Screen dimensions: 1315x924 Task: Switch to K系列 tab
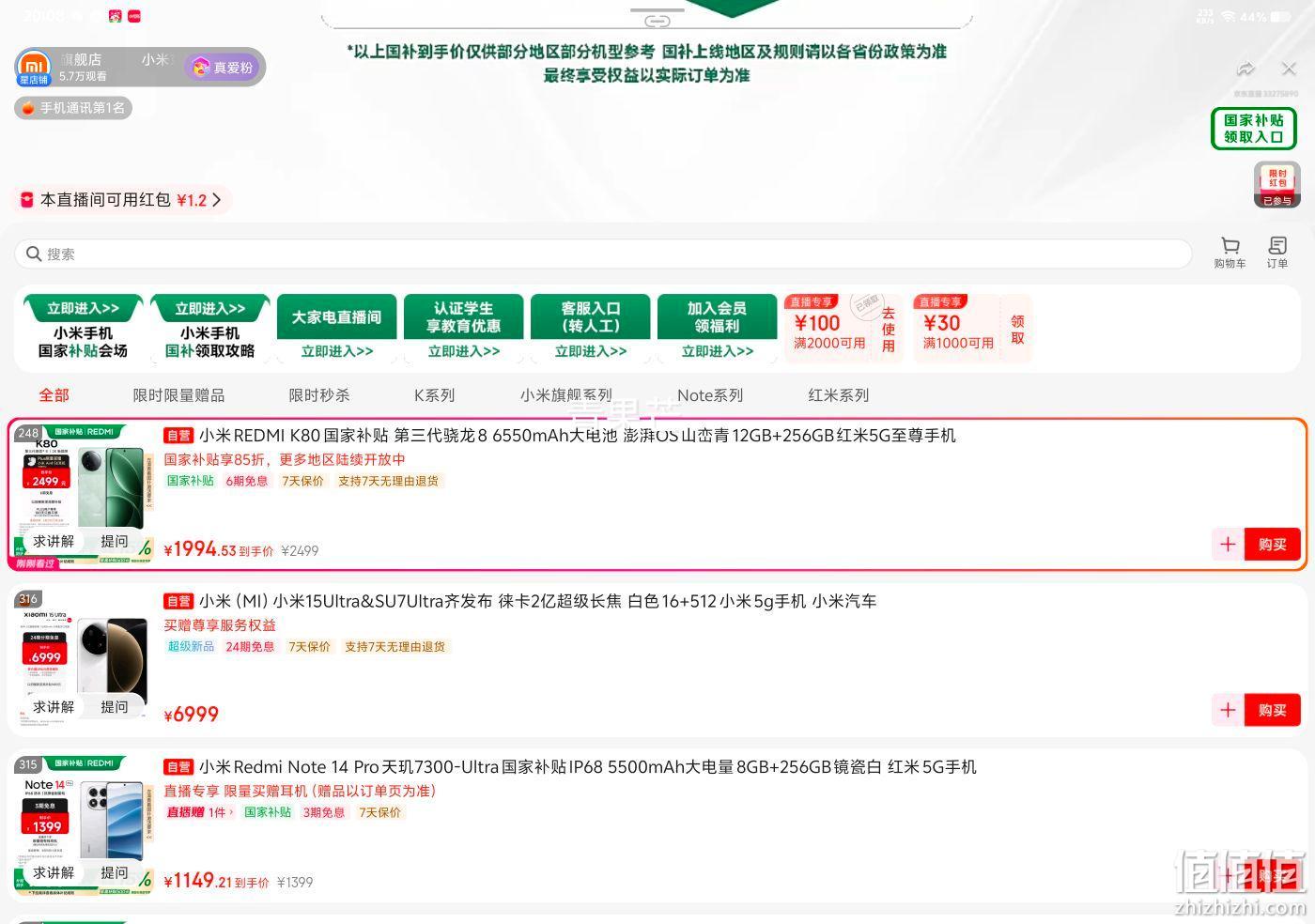pyautogui.click(x=434, y=395)
